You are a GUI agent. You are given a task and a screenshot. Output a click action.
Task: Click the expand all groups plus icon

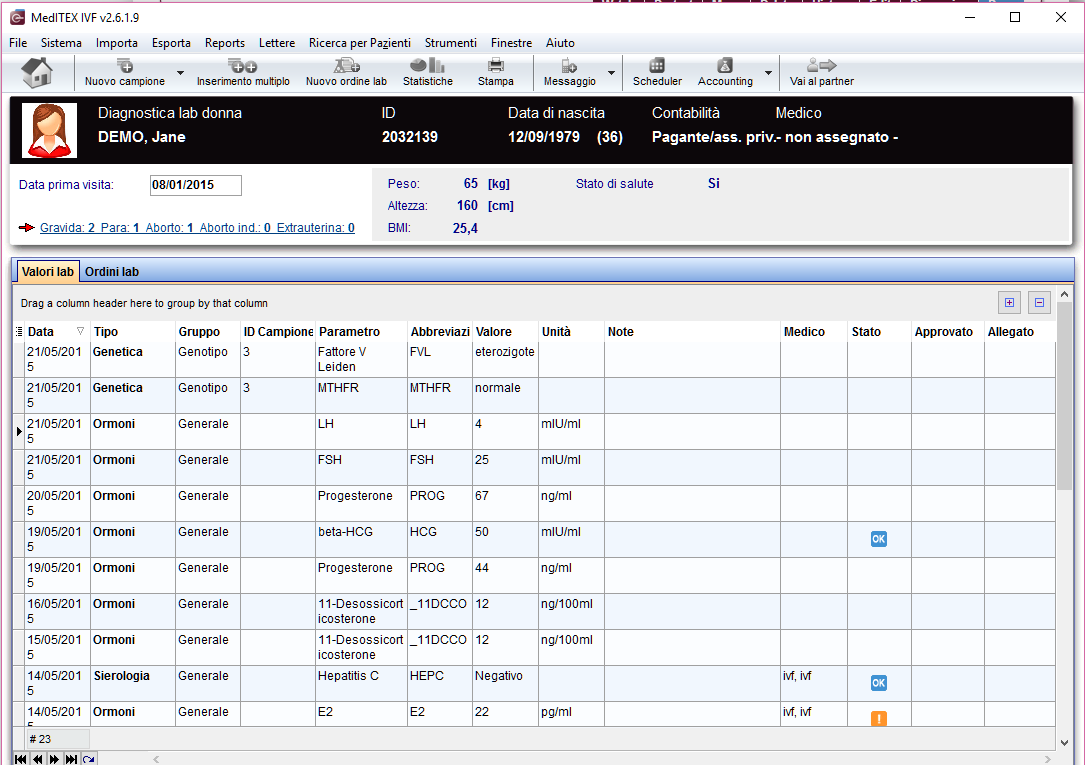tap(1010, 302)
